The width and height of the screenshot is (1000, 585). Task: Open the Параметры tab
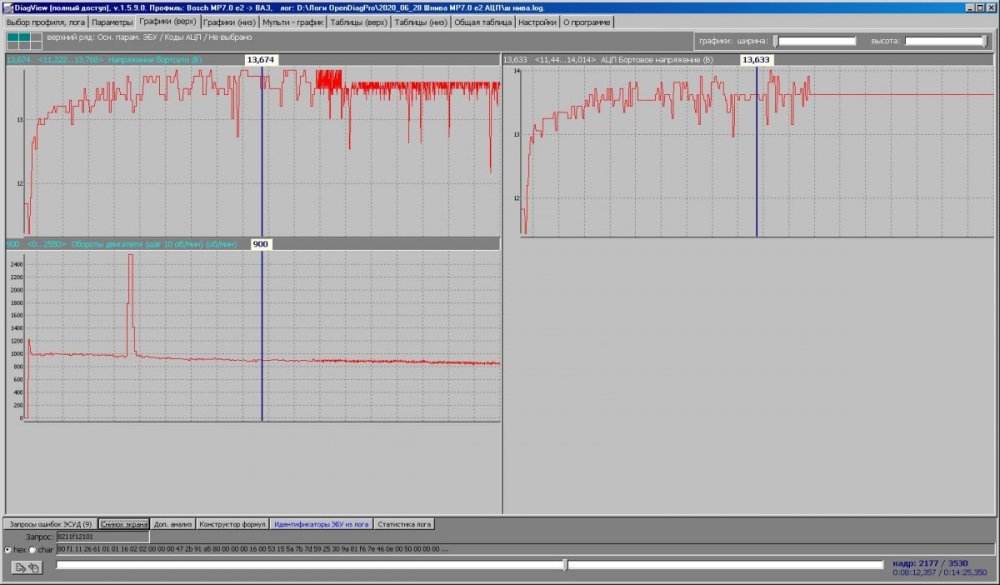111,22
